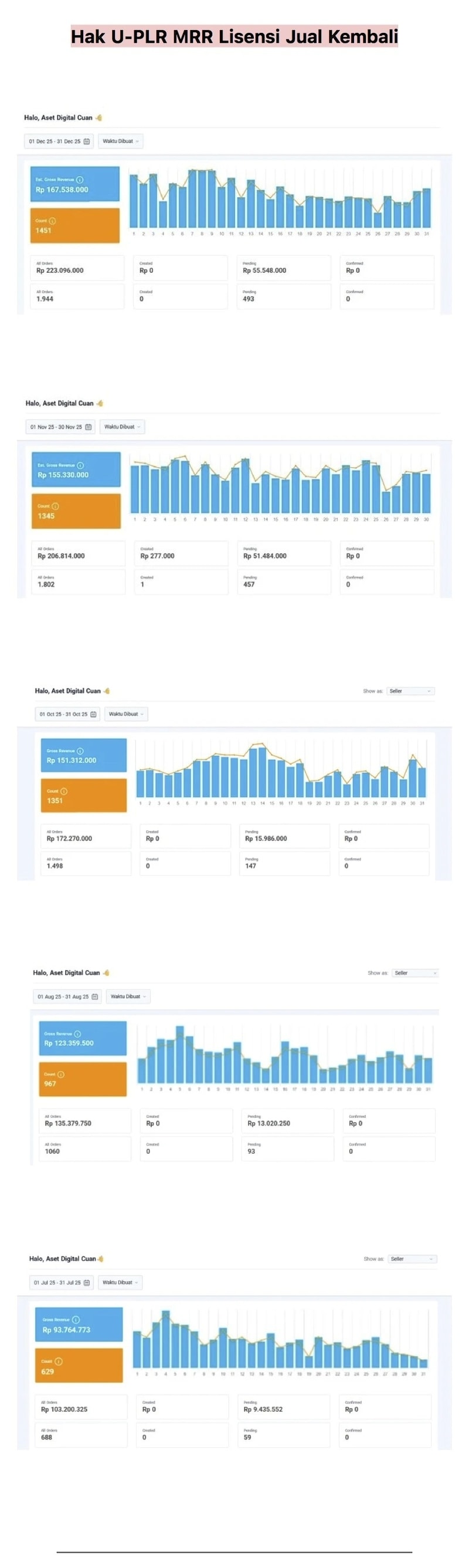Click the All Orders Rp 206.814.000 card

[x=77, y=553]
